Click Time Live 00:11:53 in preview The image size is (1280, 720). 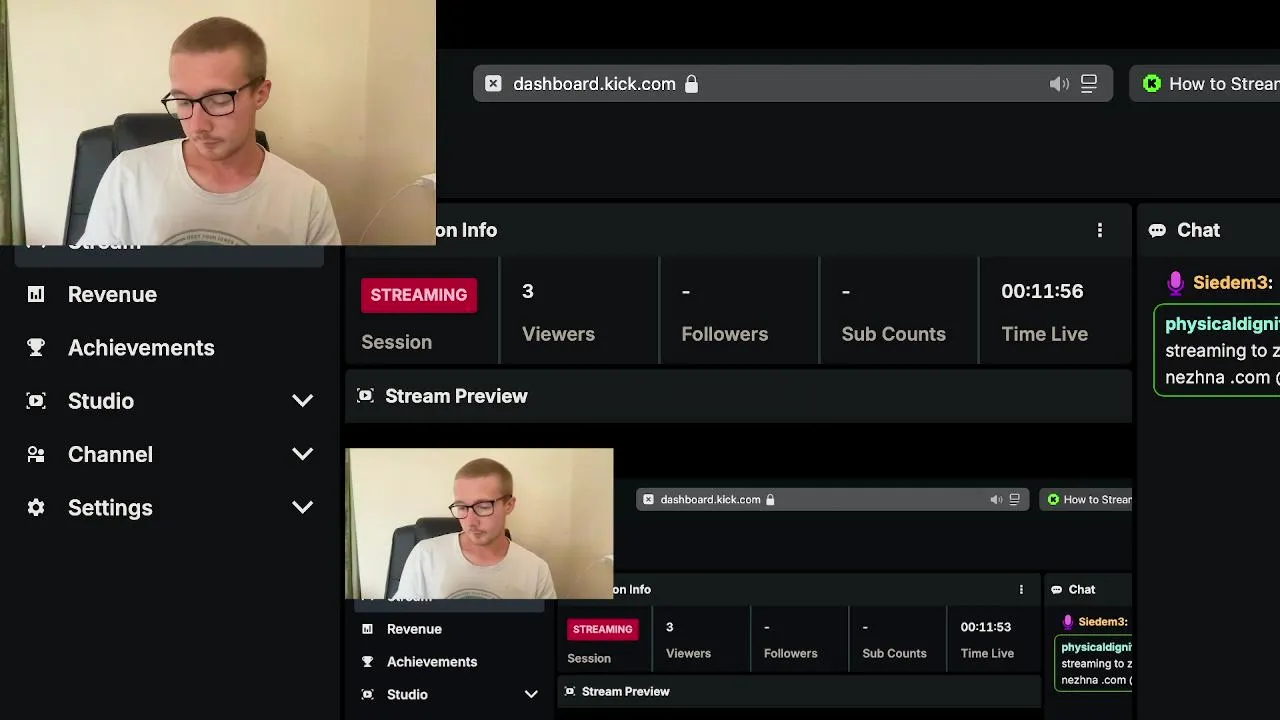(x=986, y=627)
